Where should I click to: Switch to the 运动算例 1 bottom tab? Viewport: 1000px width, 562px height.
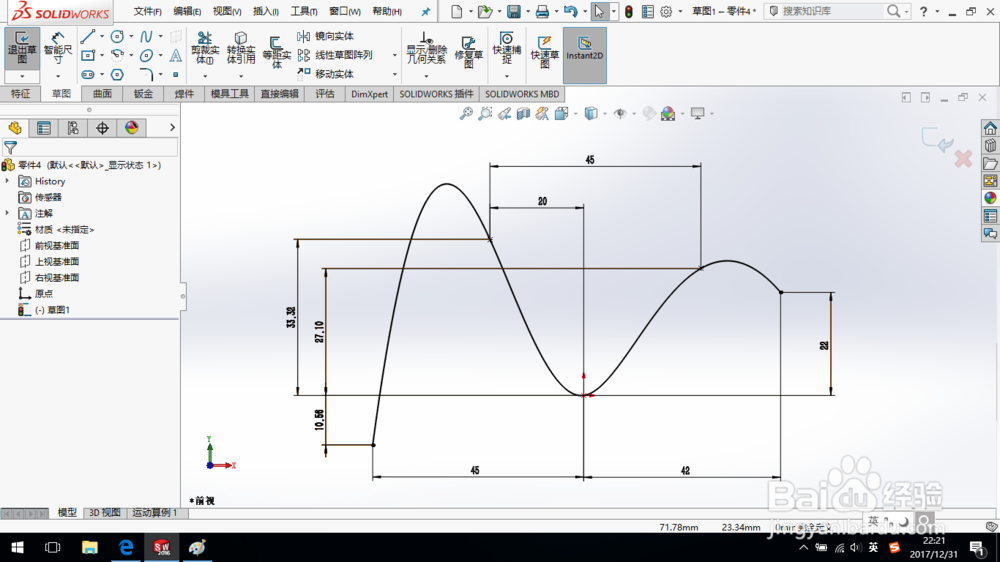155,512
